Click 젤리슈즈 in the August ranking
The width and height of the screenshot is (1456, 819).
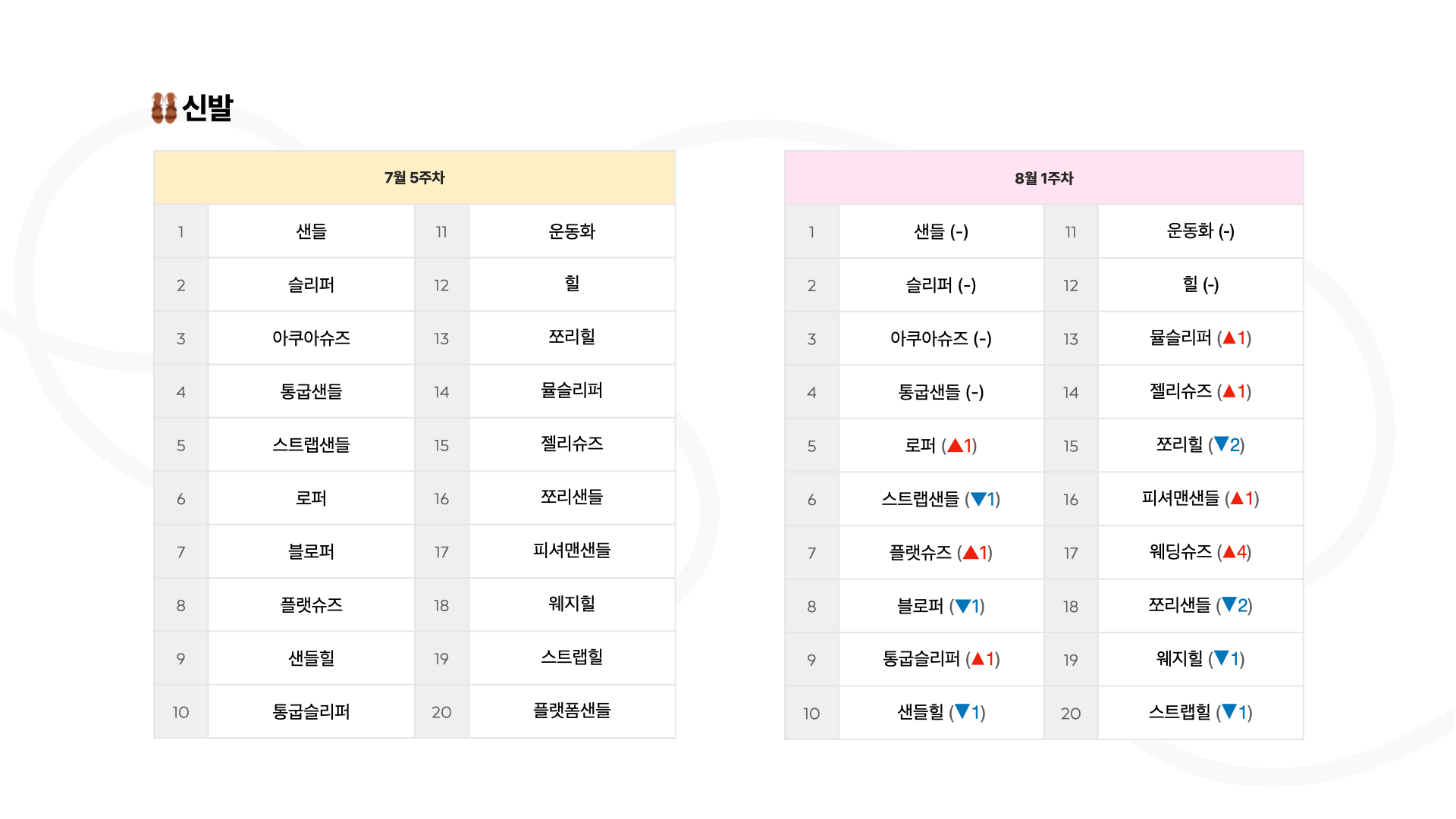click(1181, 391)
